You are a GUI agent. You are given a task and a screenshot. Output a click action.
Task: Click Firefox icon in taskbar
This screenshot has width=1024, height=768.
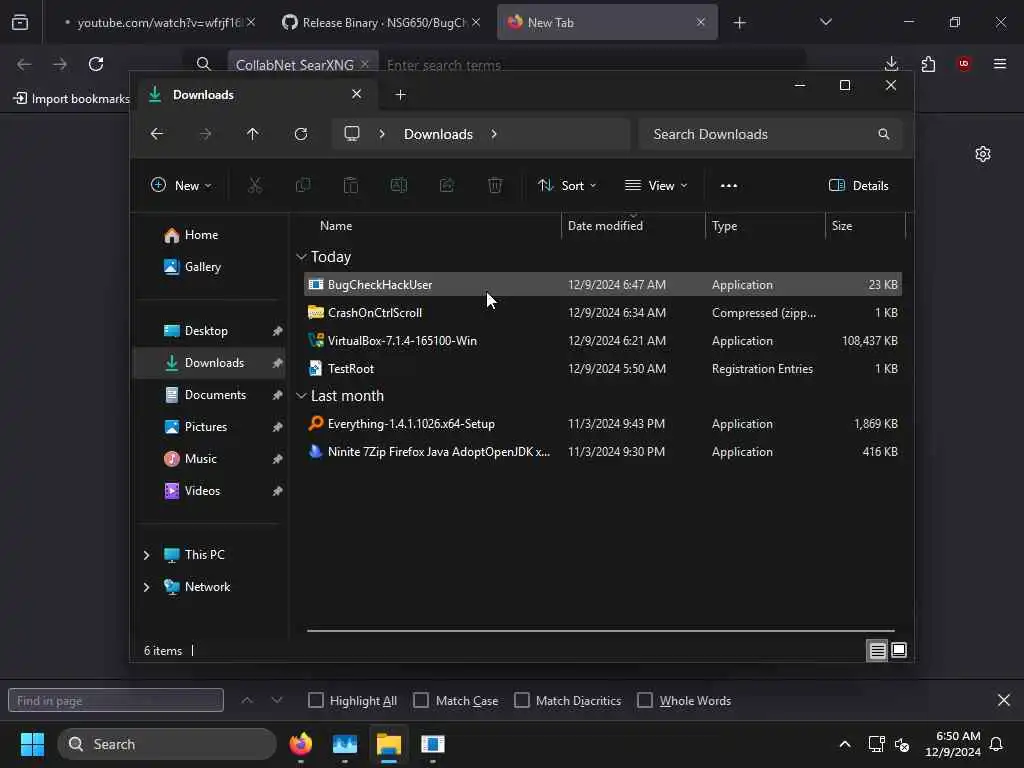tap(300, 744)
